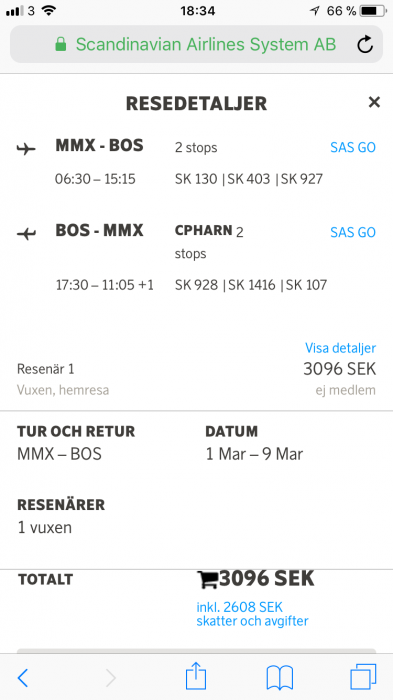Tap the Scandinavian Airlines System AB address bar
The height and width of the screenshot is (700, 393).
tap(196, 44)
